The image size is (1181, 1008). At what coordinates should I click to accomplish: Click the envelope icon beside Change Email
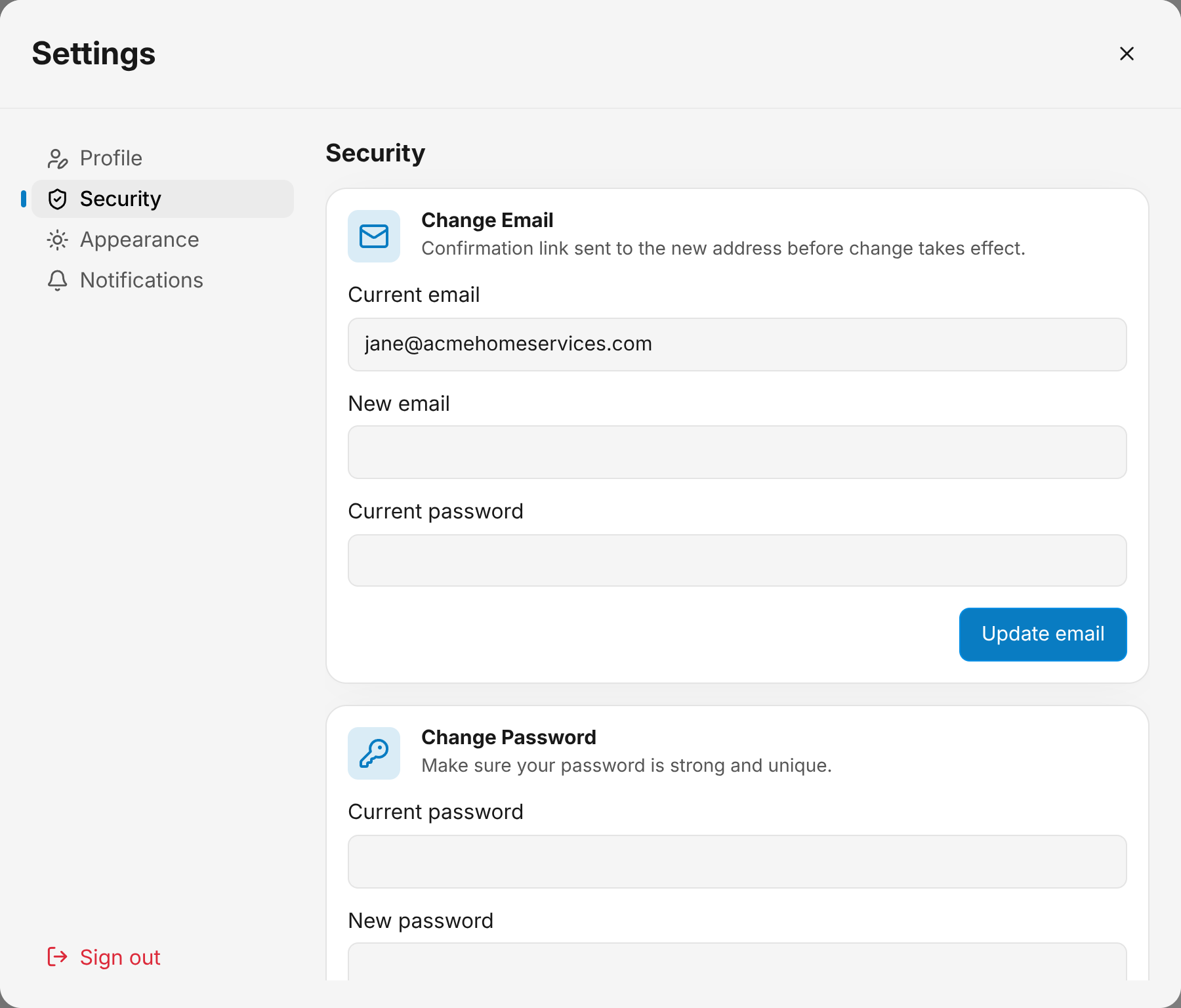click(374, 236)
